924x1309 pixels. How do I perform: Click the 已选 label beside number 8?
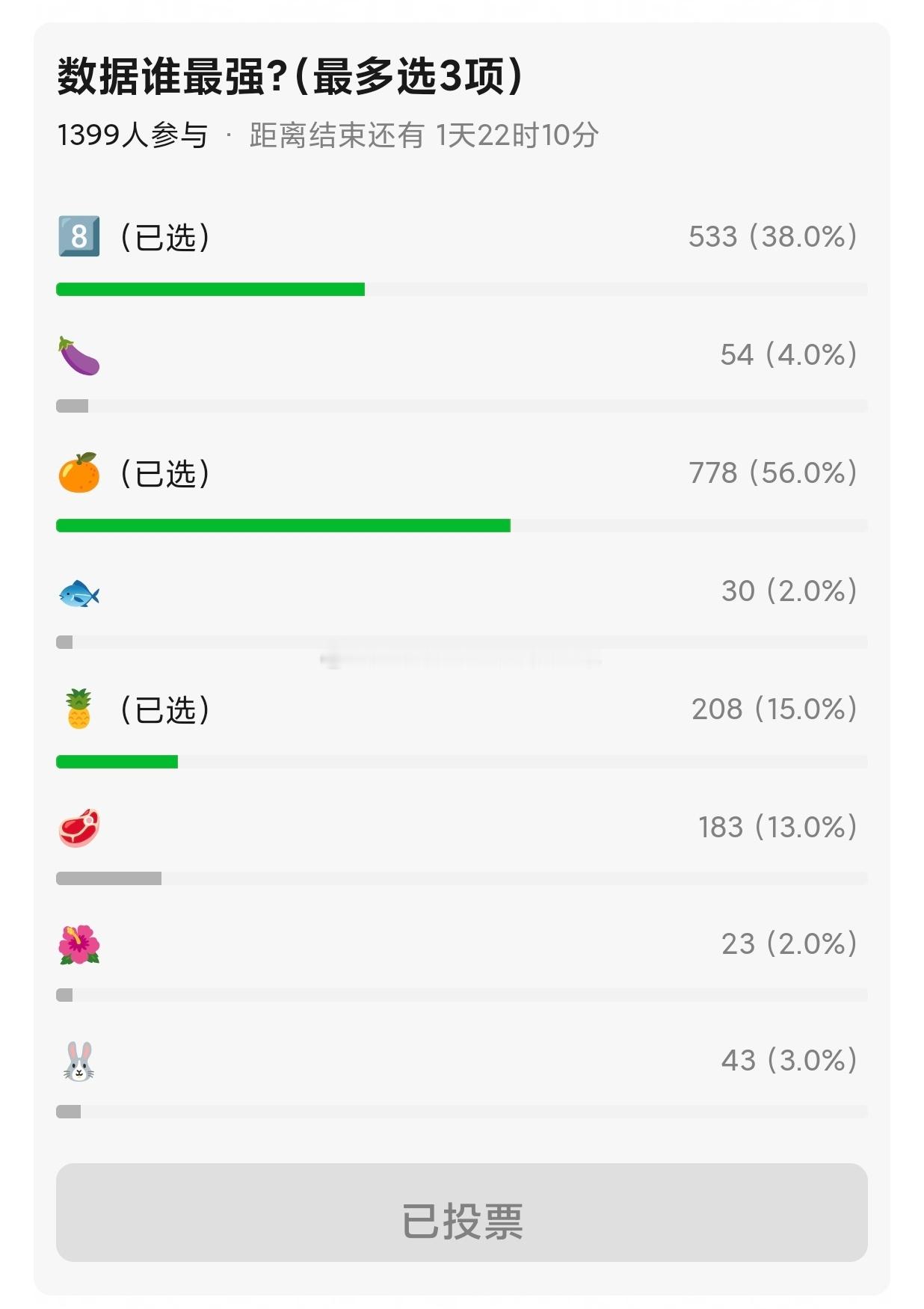(x=165, y=238)
